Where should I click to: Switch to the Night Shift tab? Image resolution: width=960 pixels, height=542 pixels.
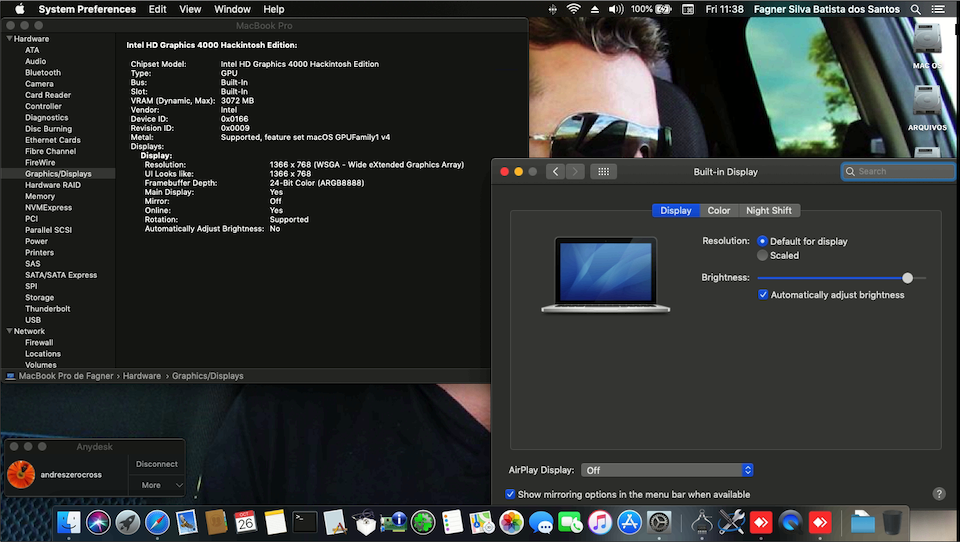(x=769, y=210)
